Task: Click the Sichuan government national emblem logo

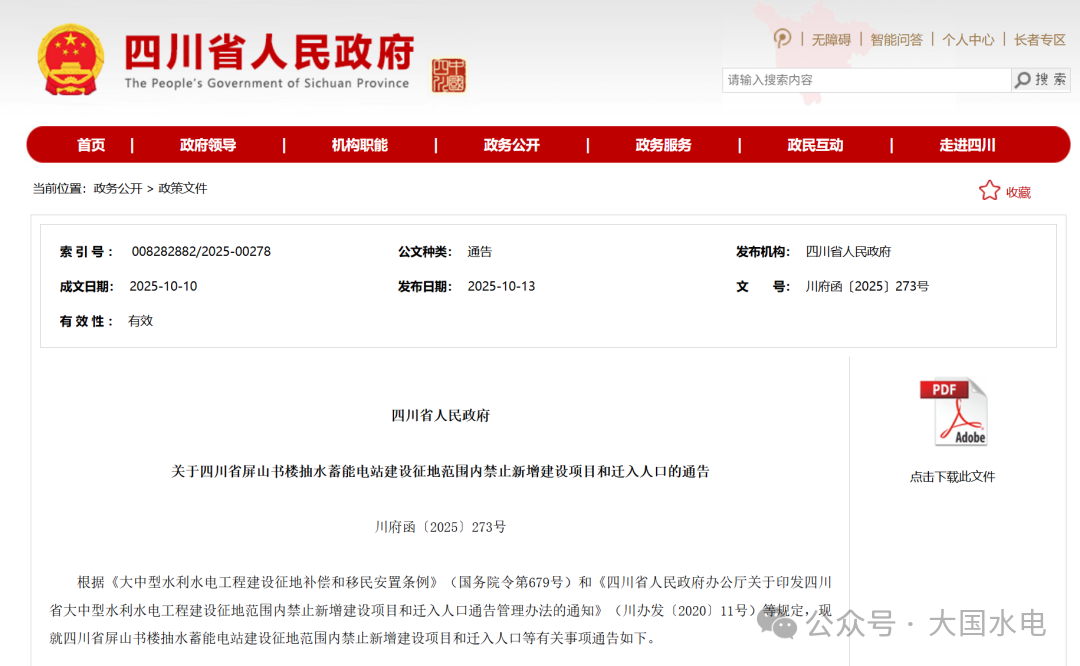Action: (x=70, y=60)
